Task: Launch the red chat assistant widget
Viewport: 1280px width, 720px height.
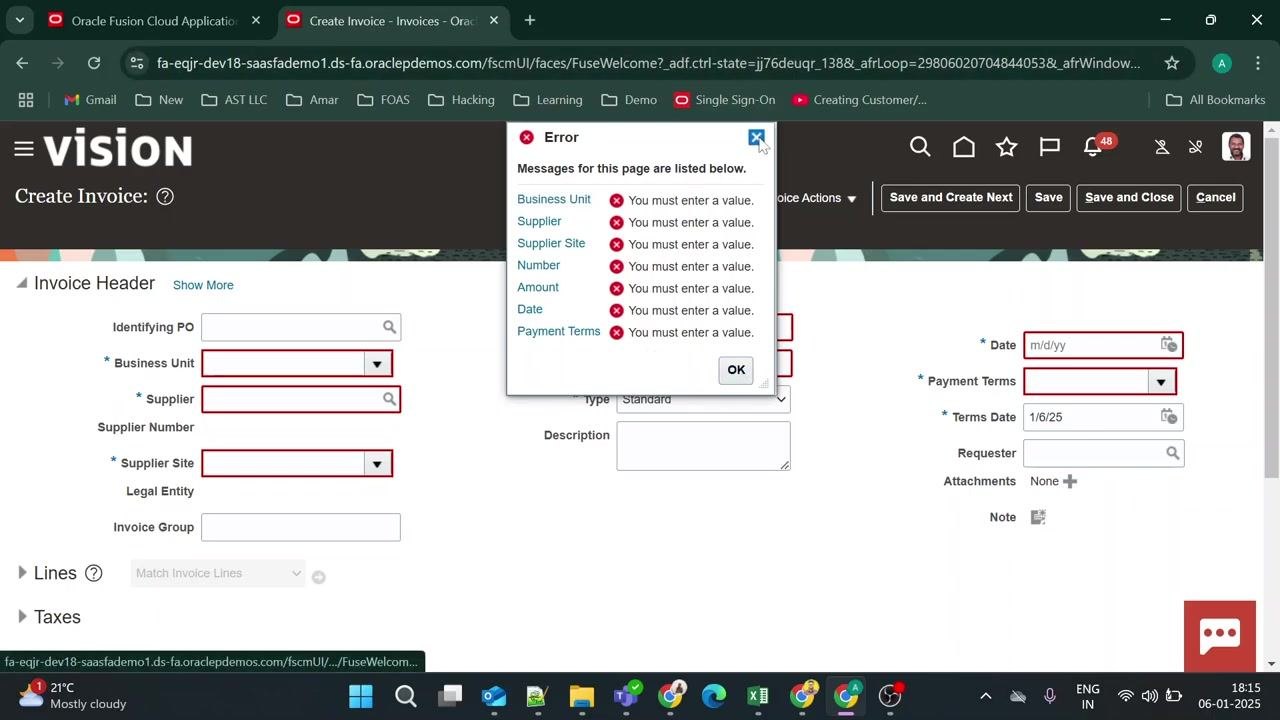Action: click(1220, 635)
